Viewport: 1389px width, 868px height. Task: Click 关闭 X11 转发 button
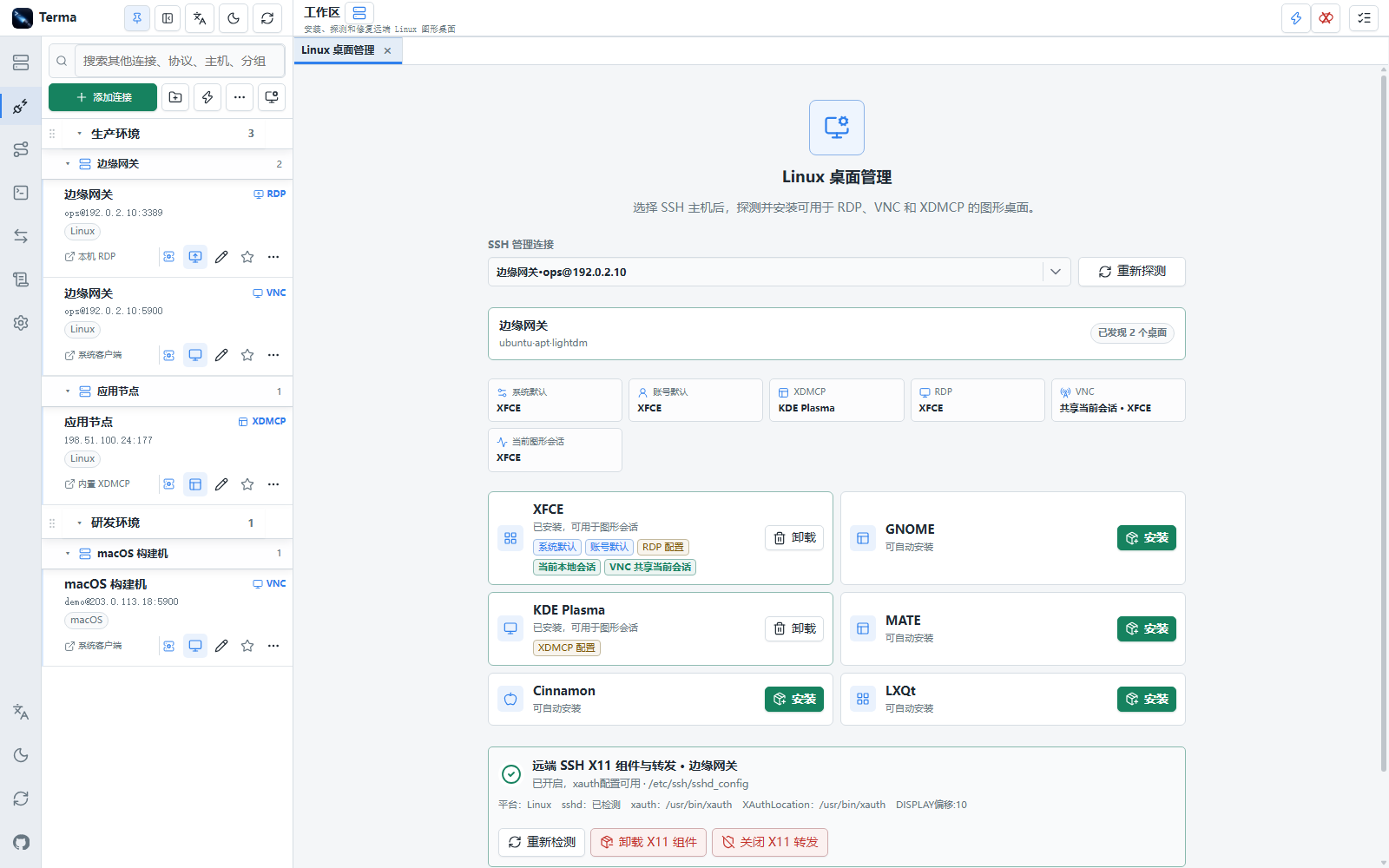[770, 842]
